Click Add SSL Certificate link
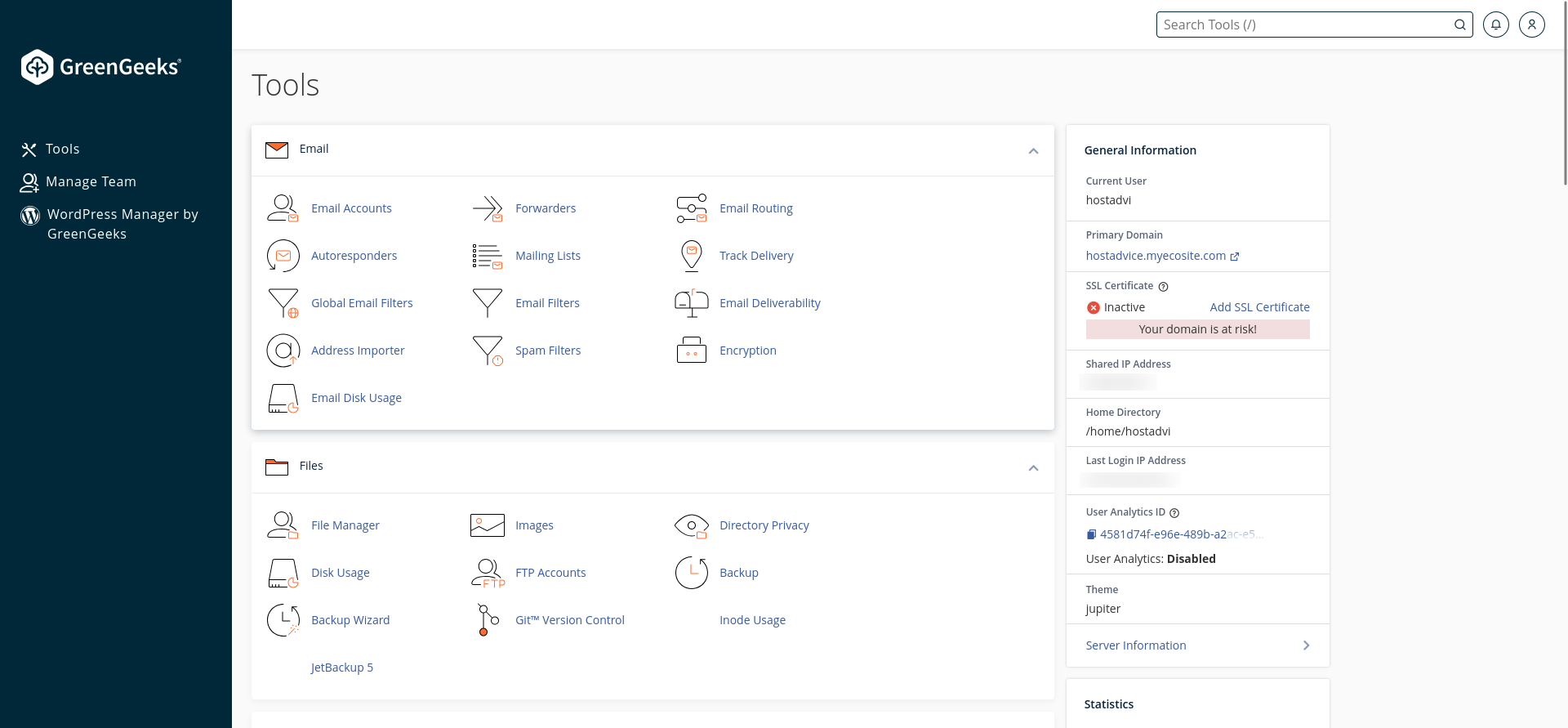This screenshot has height=728, width=1568. pos(1259,307)
